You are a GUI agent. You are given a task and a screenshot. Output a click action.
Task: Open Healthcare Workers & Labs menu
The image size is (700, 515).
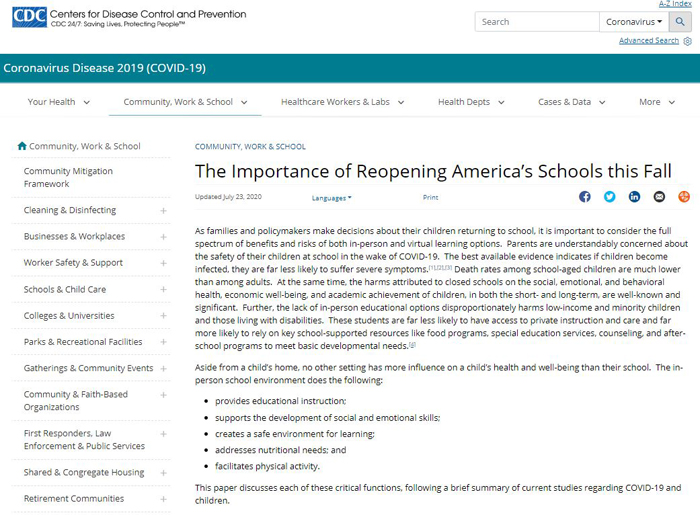(x=342, y=102)
